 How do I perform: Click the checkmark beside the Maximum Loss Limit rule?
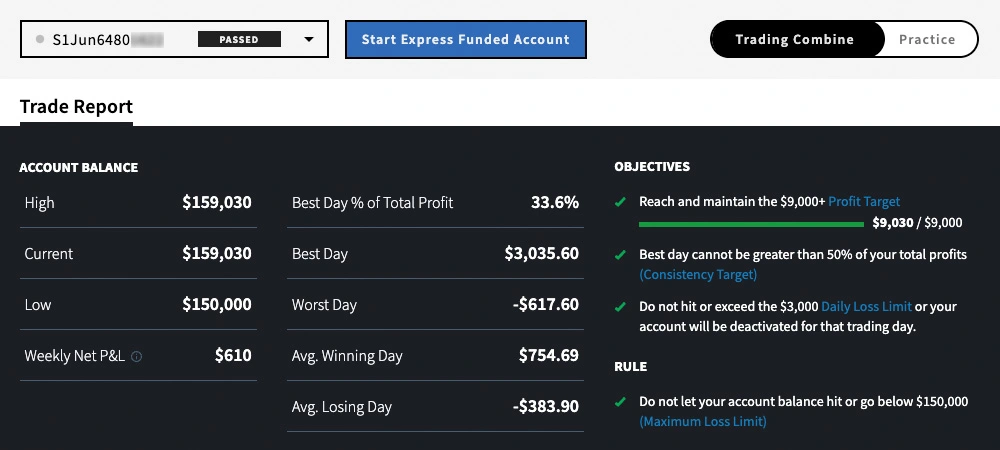click(621, 402)
